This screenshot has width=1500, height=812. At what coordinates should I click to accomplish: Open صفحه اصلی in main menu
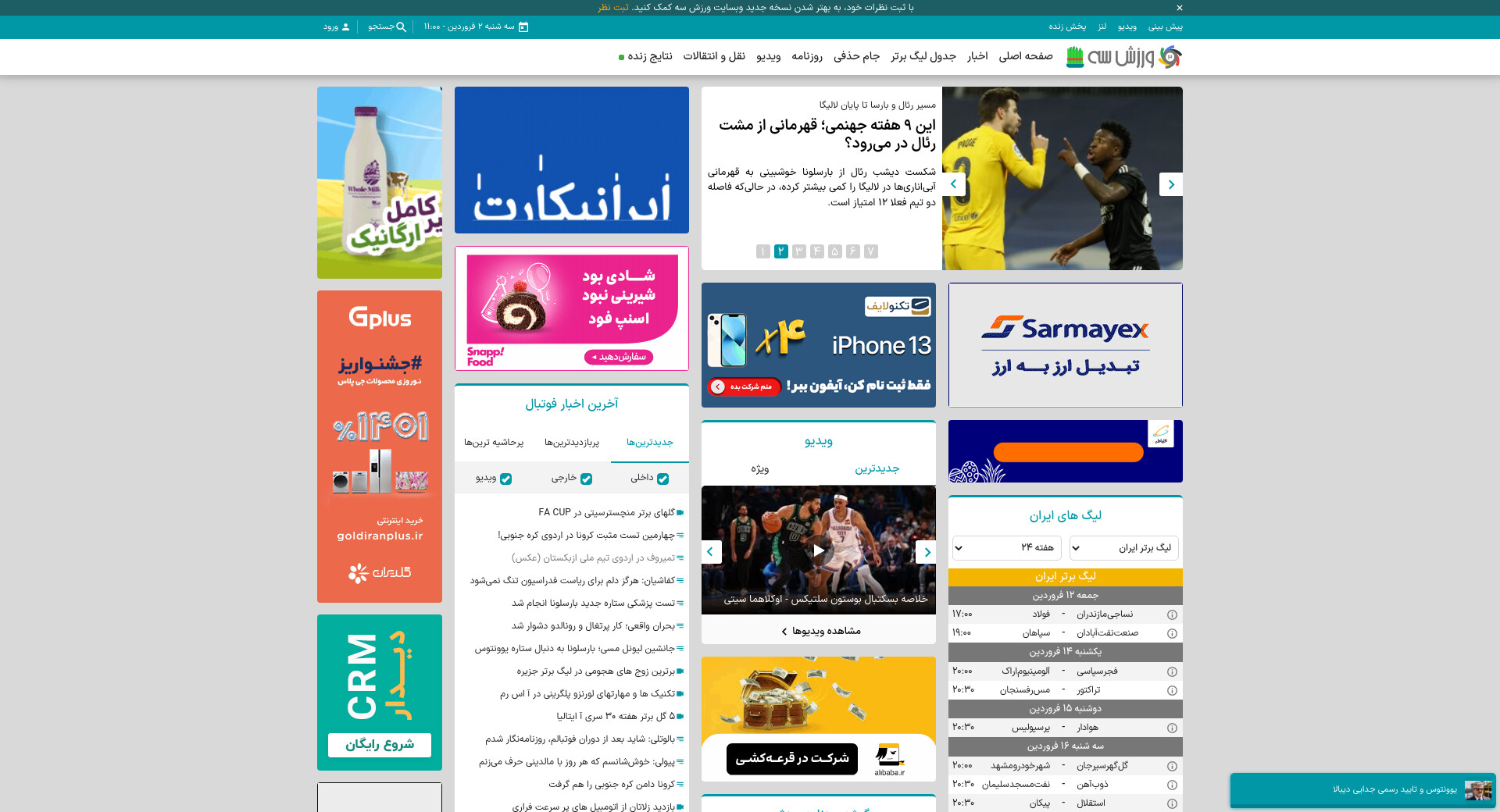click(x=1026, y=56)
